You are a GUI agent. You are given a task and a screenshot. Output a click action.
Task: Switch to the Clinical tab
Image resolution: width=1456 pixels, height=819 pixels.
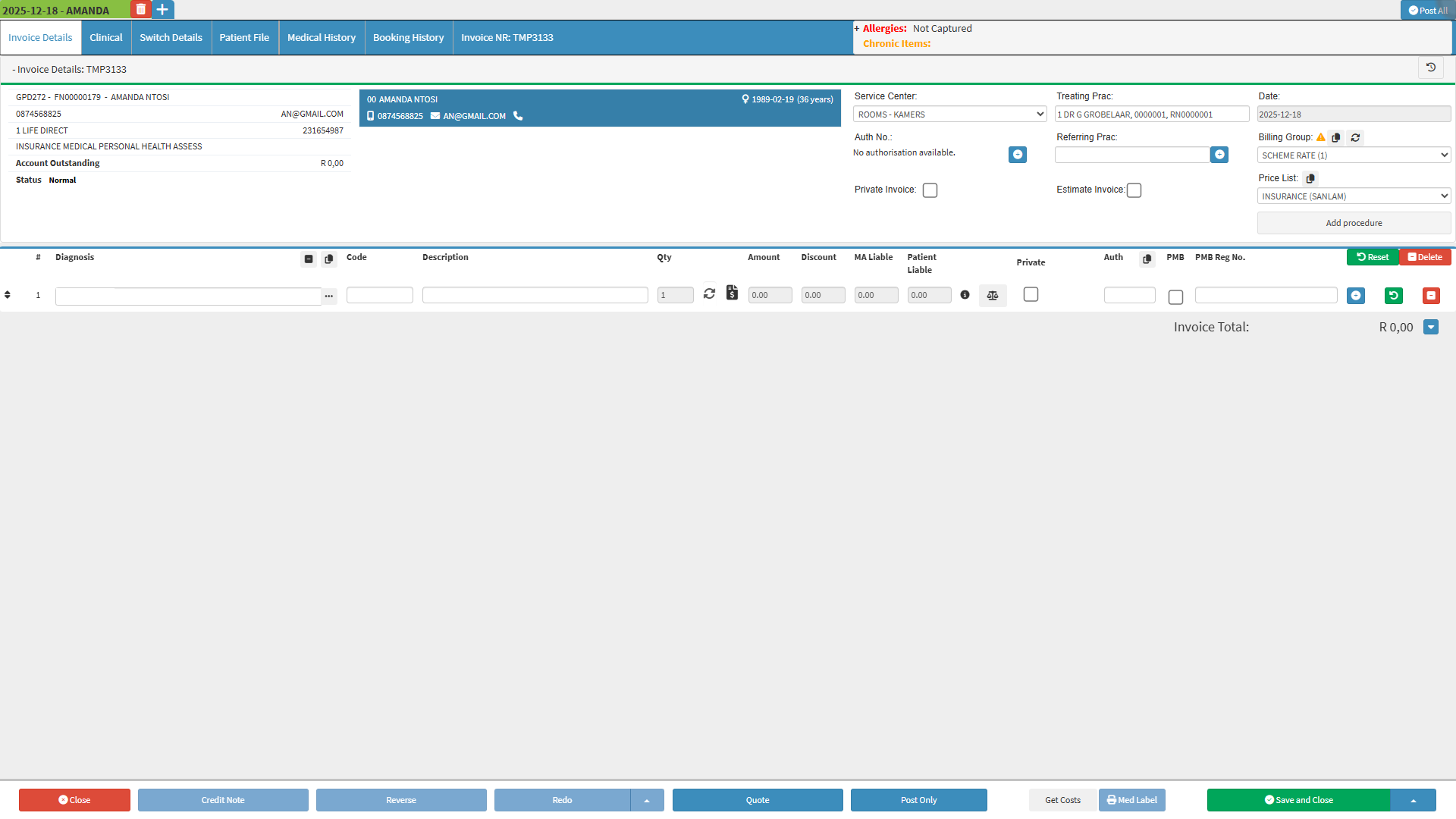tap(106, 38)
